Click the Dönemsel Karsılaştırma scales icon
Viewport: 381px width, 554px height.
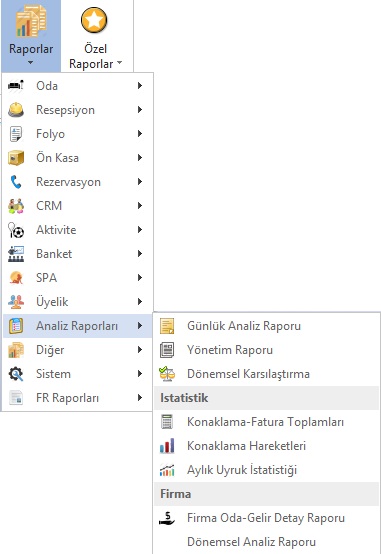pyautogui.click(x=167, y=374)
